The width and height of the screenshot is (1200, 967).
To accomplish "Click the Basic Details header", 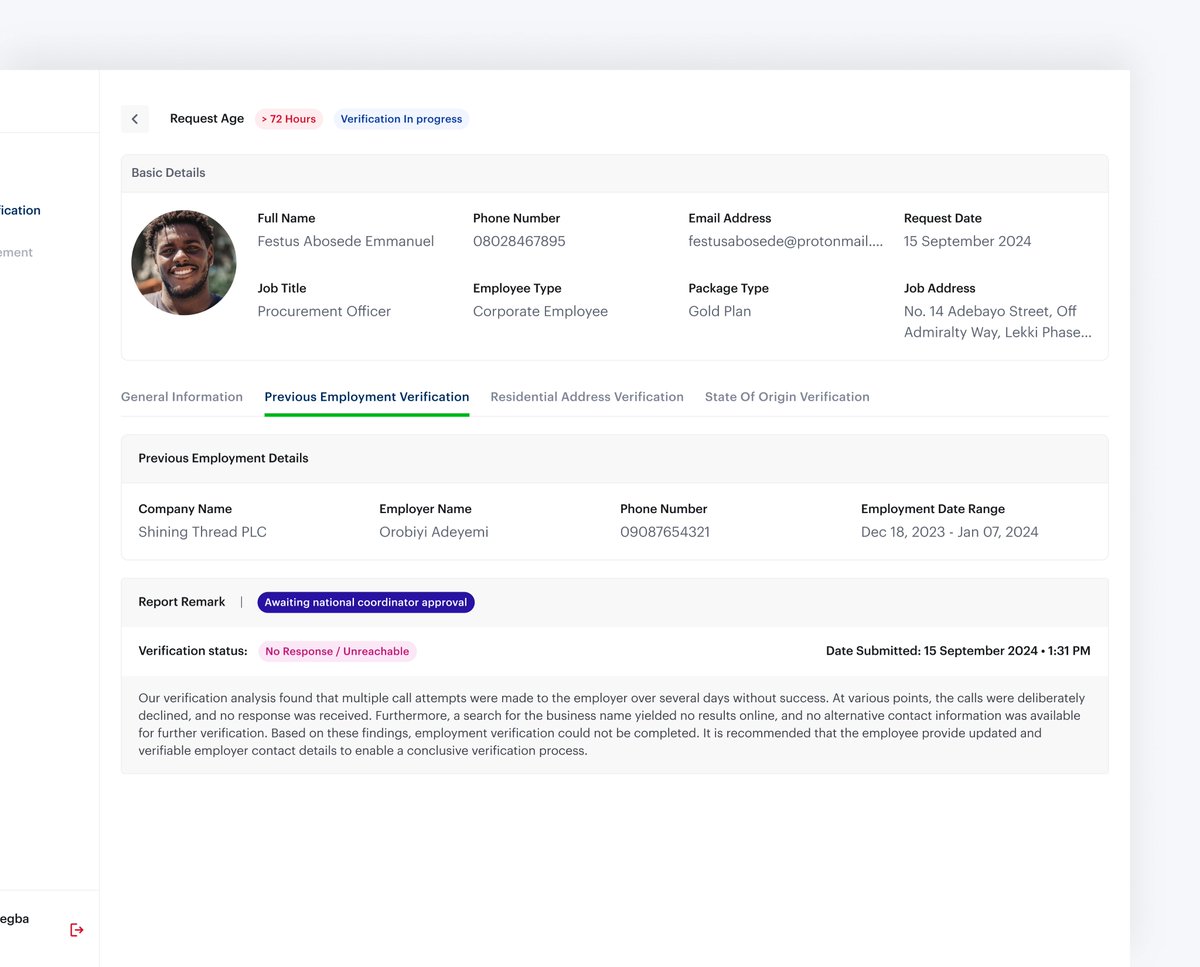I will coord(614,173).
